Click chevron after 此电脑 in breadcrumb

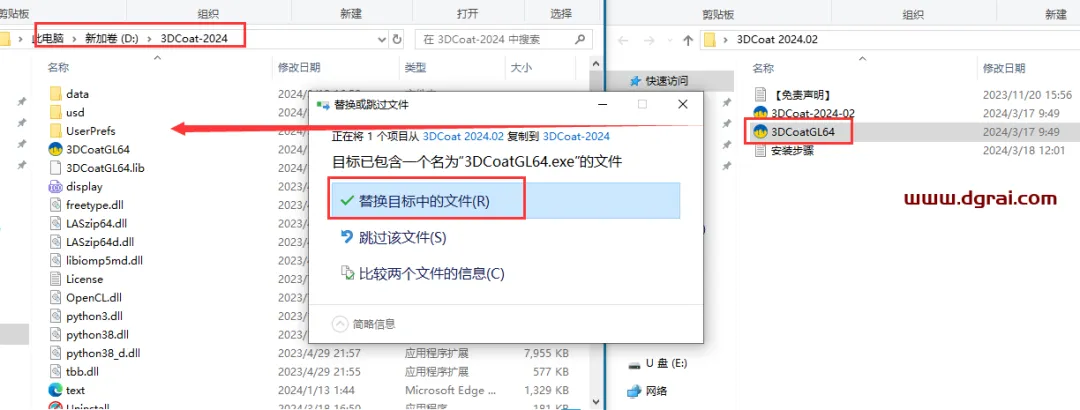pyautogui.click(x=74, y=39)
